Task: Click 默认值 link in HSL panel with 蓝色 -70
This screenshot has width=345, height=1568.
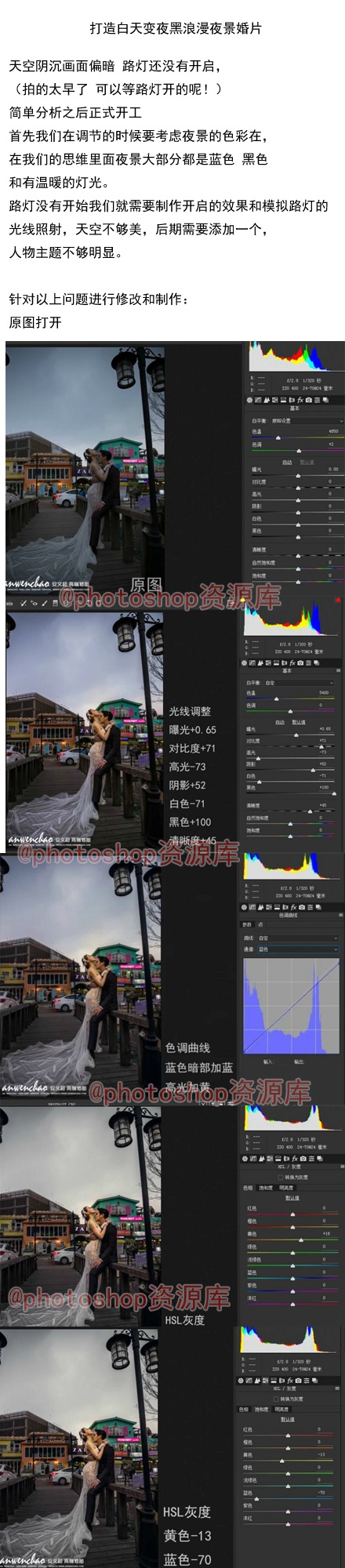Action: click(288, 1419)
